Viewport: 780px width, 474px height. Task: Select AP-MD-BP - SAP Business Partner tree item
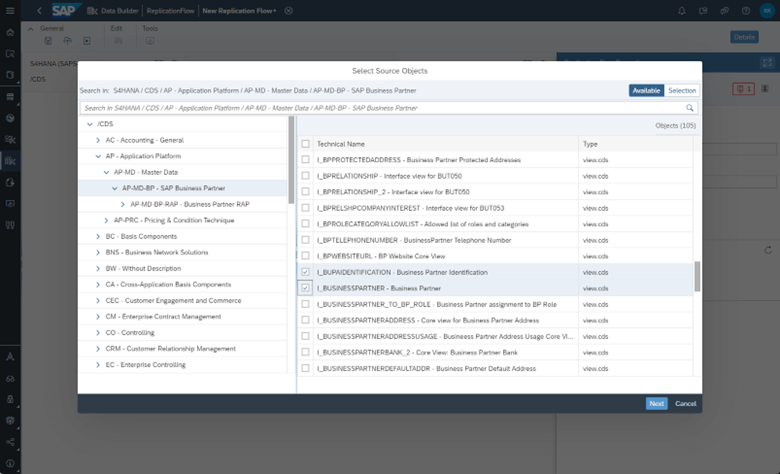(x=183, y=188)
